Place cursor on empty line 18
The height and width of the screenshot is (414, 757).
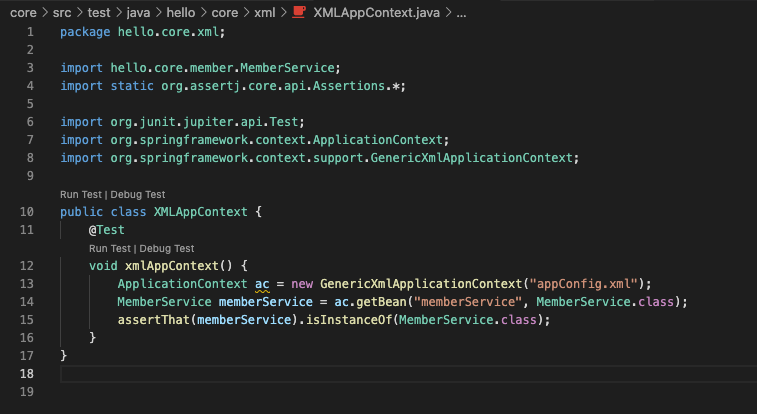(408, 374)
